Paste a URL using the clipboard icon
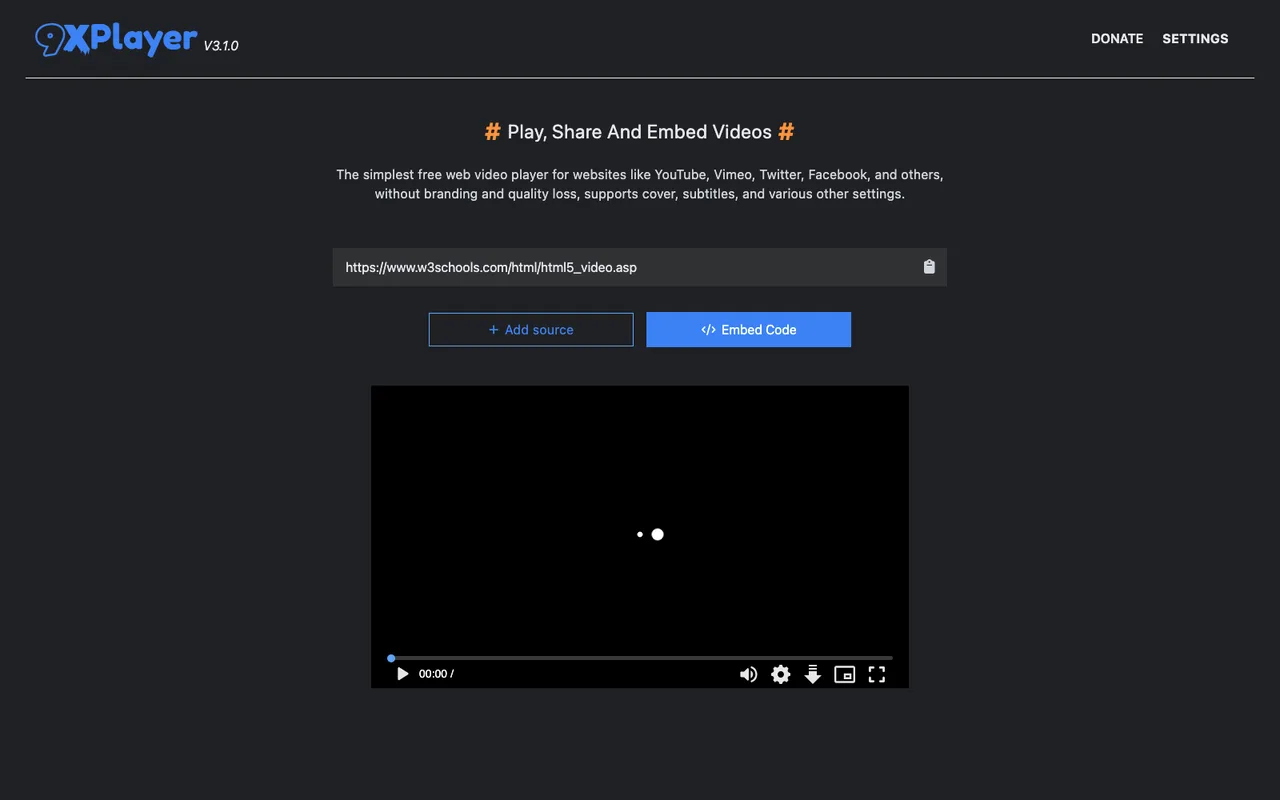The height and width of the screenshot is (800, 1280). pos(928,267)
